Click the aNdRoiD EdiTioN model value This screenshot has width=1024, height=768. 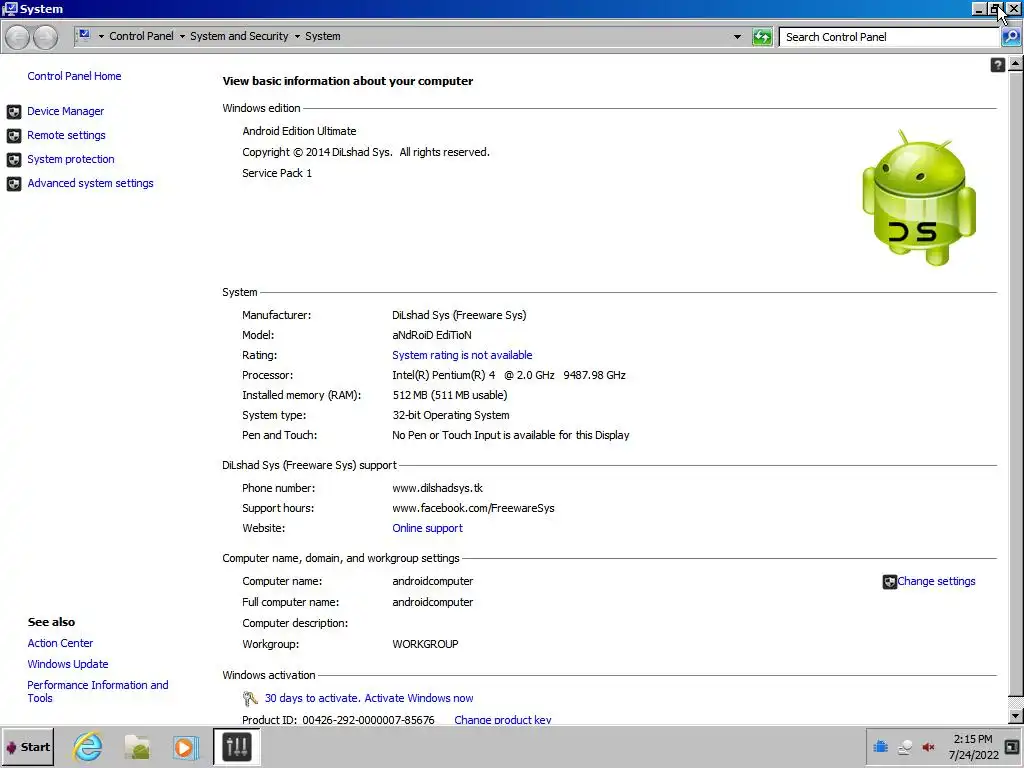(432, 335)
